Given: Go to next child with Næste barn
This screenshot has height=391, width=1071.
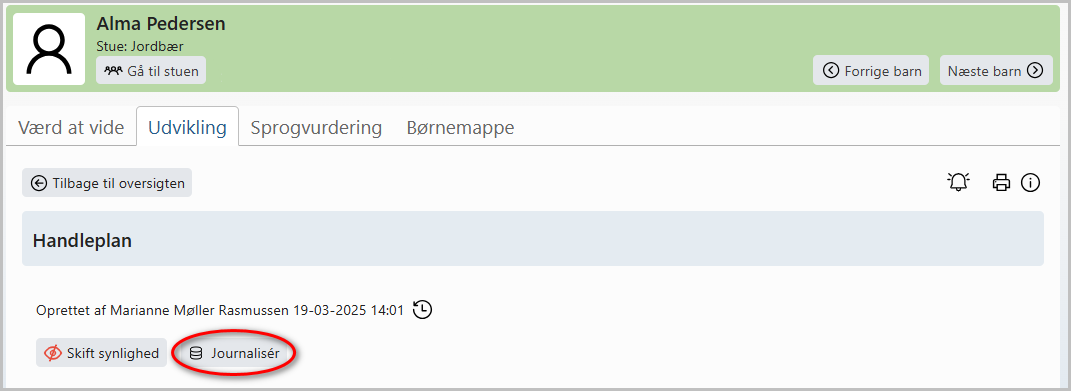Looking at the screenshot, I should tap(996, 70).
